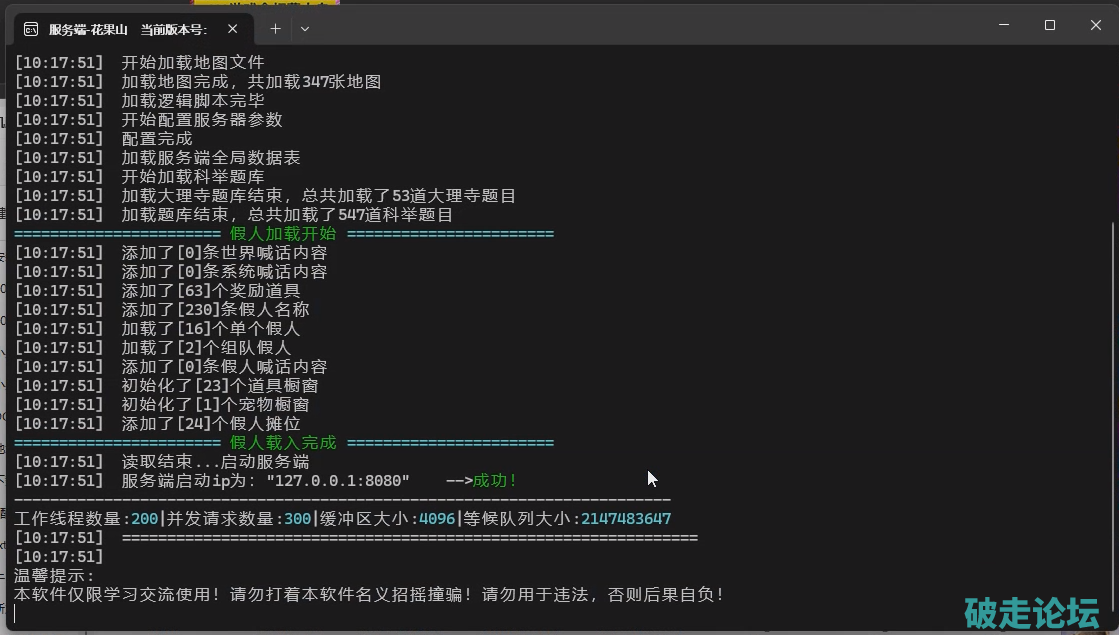Expand the new tab profile dropdown
This screenshot has height=635, width=1119.
click(305, 28)
